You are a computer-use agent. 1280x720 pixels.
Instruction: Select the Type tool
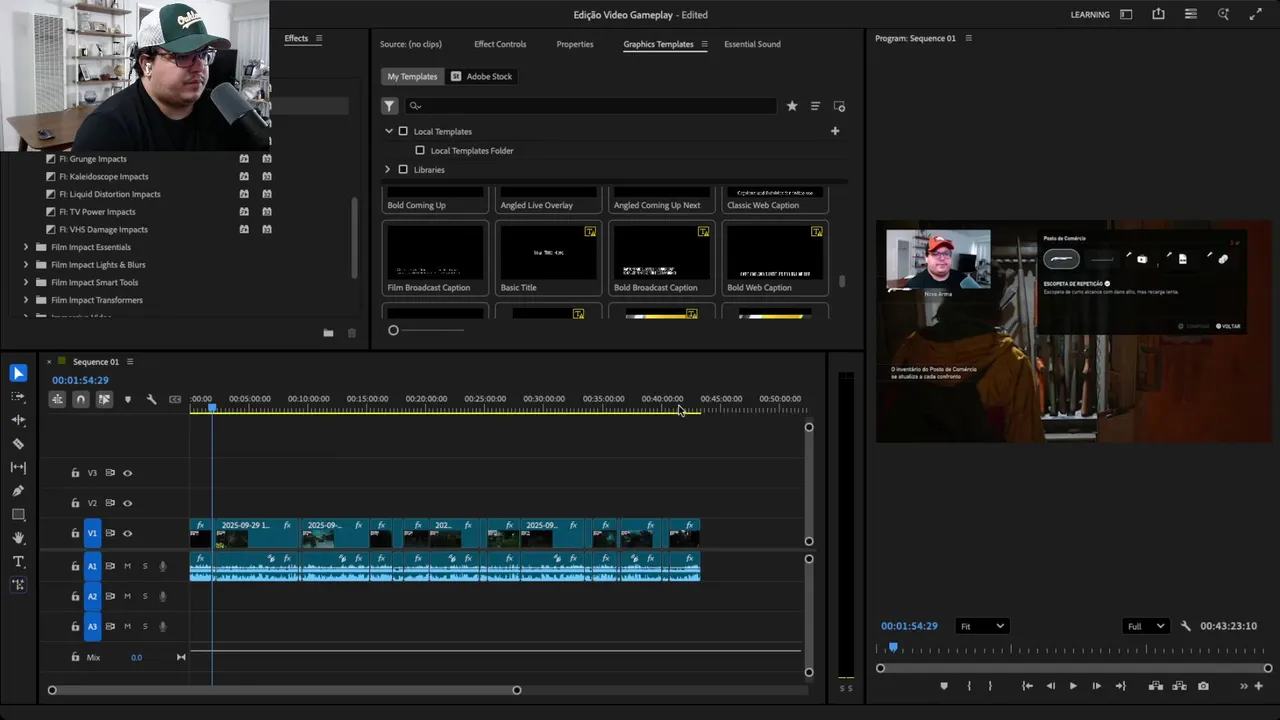(x=18, y=562)
